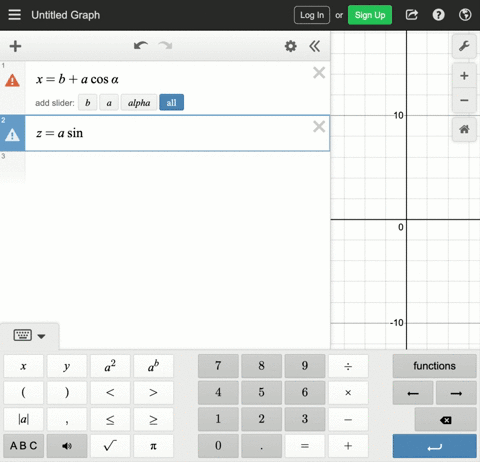The image size is (480, 462).
Task: Toggle the warning icon on expression 1
Action: click(12, 81)
